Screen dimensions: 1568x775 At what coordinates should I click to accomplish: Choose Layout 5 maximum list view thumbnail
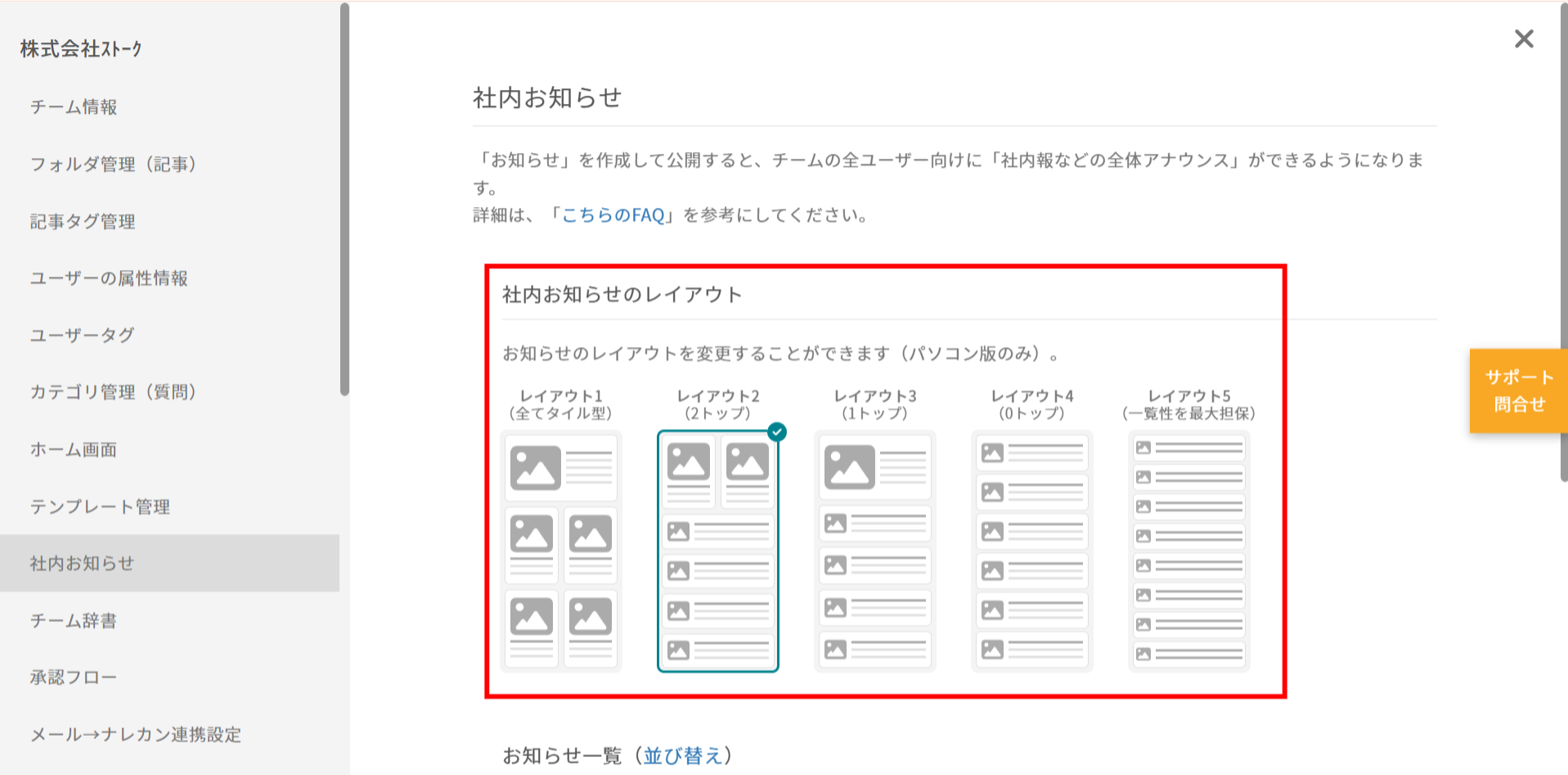pos(1188,551)
